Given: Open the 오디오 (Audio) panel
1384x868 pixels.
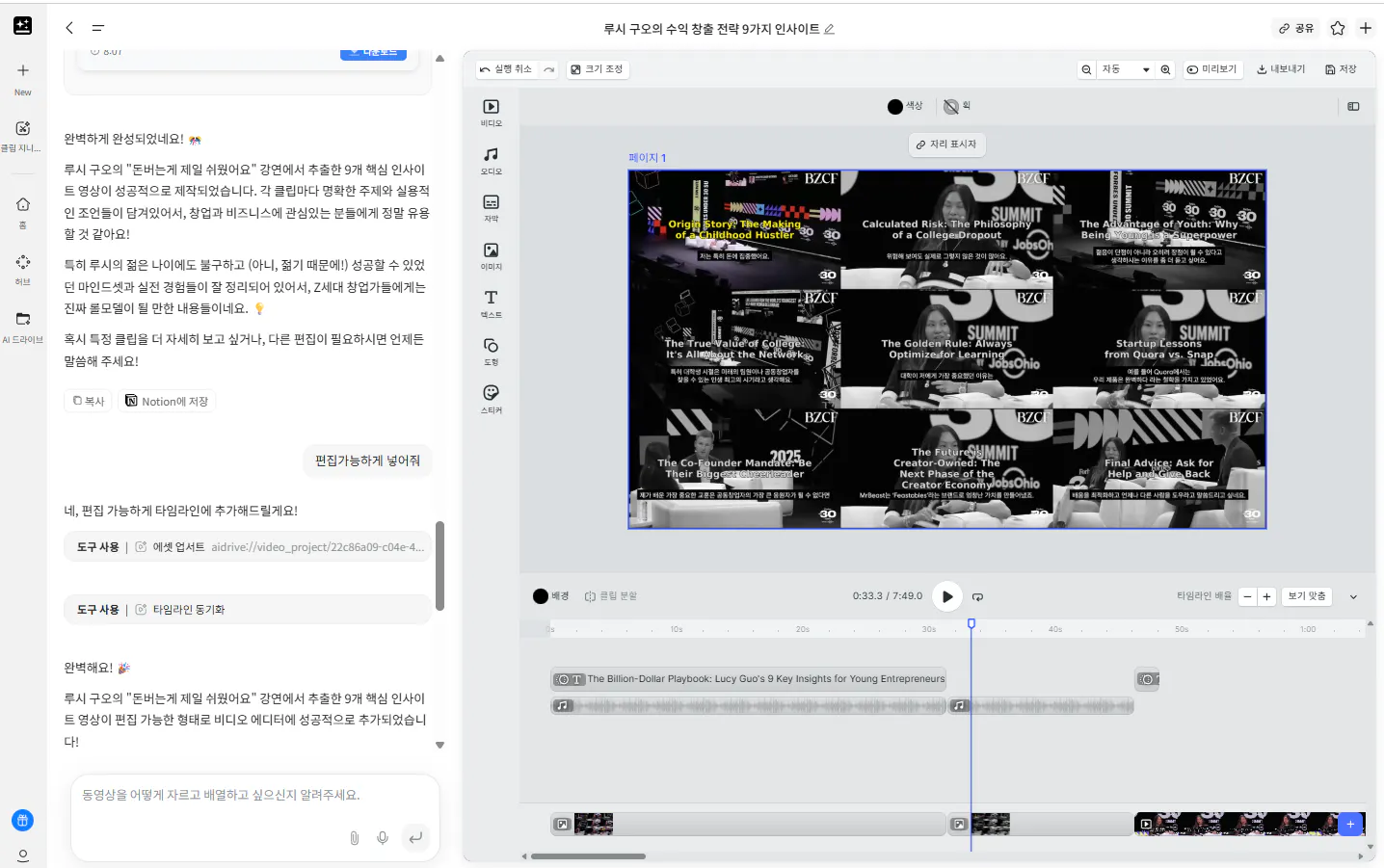Looking at the screenshot, I should point(492,160).
